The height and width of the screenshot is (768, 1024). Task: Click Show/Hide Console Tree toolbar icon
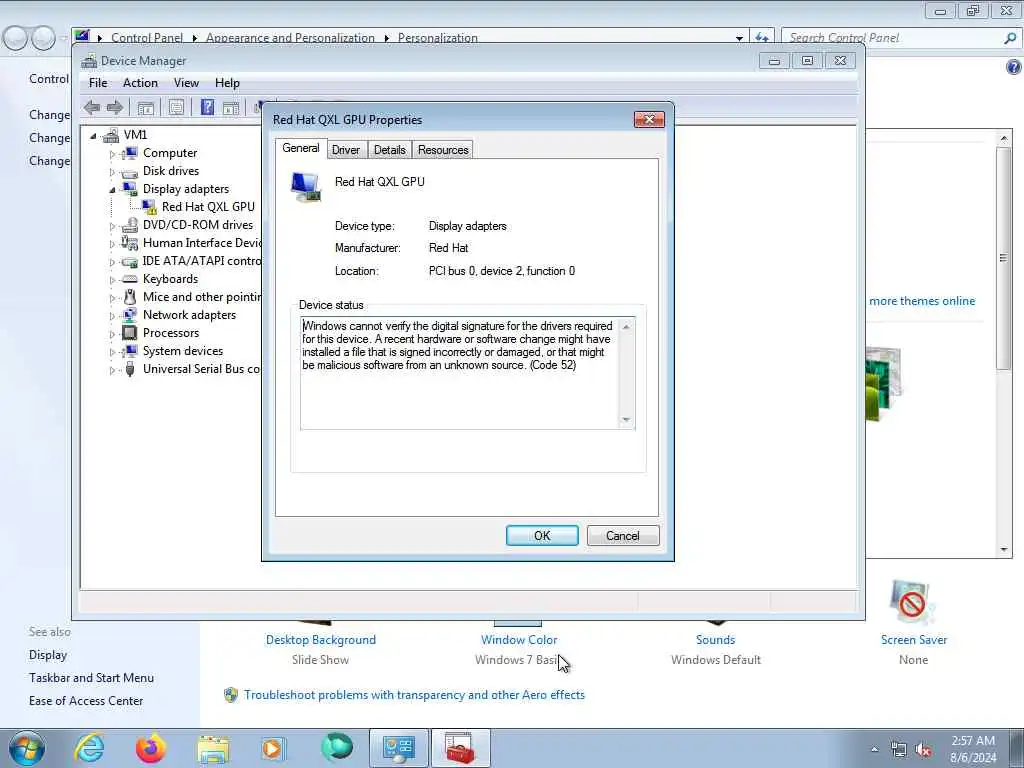pyautogui.click(x=146, y=108)
